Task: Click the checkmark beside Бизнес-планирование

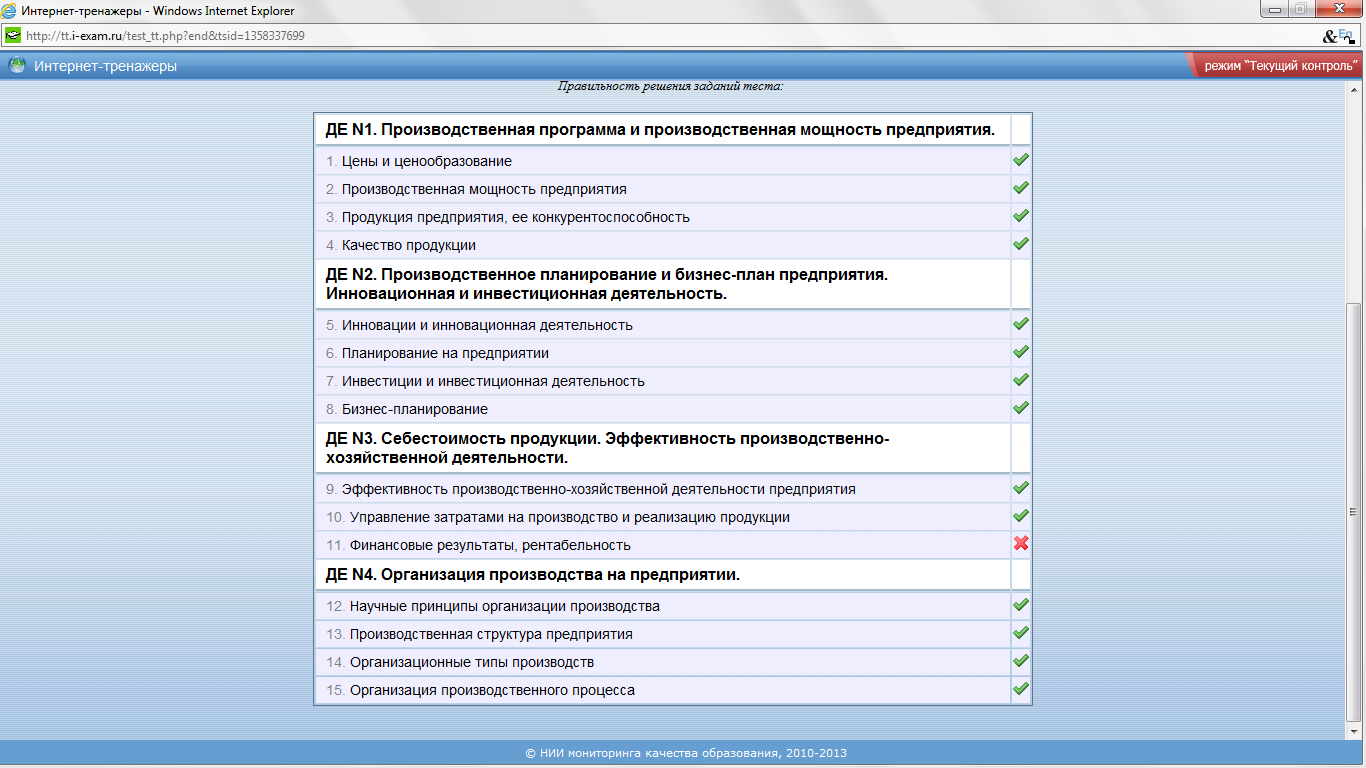Action: tap(1021, 408)
